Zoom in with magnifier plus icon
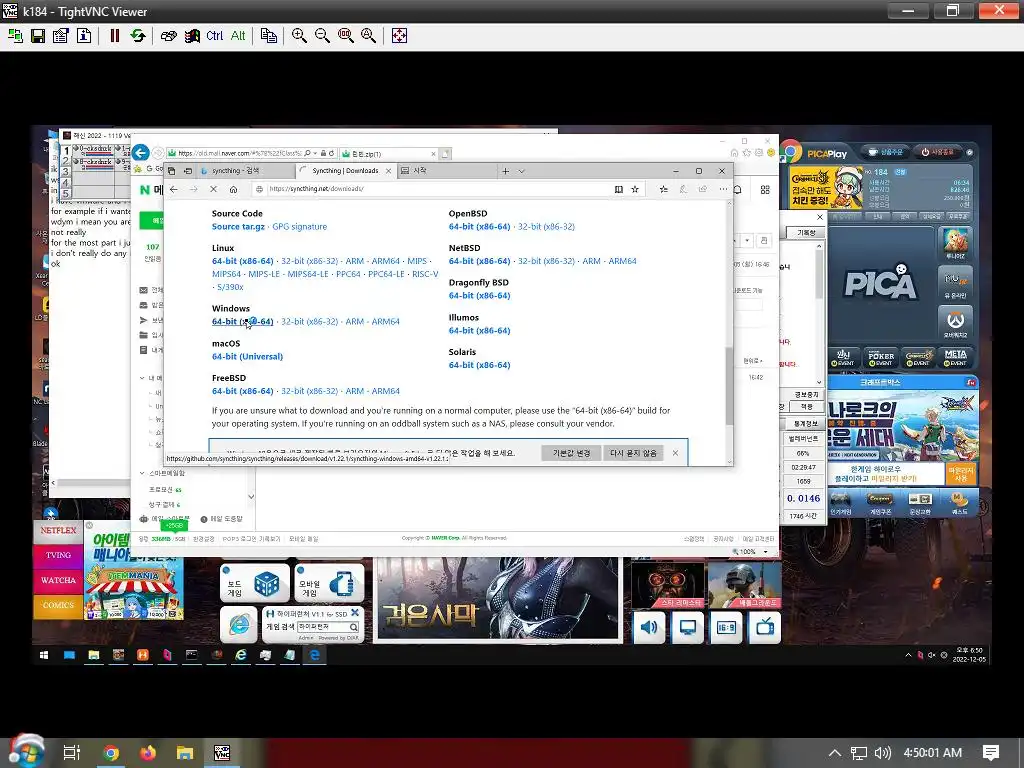Screen dimensions: 1024x768 click(299, 36)
